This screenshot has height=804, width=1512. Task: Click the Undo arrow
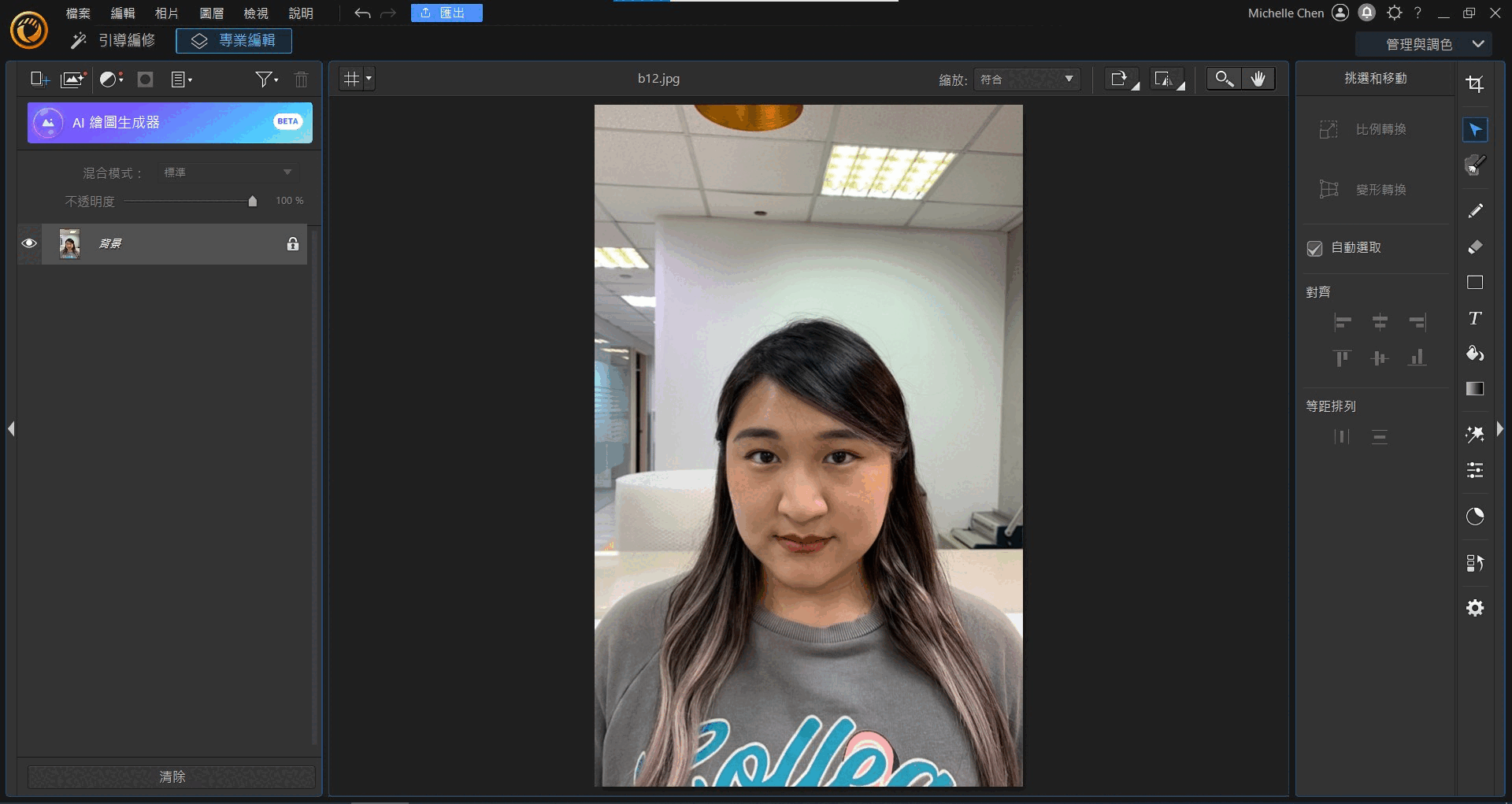click(x=362, y=13)
